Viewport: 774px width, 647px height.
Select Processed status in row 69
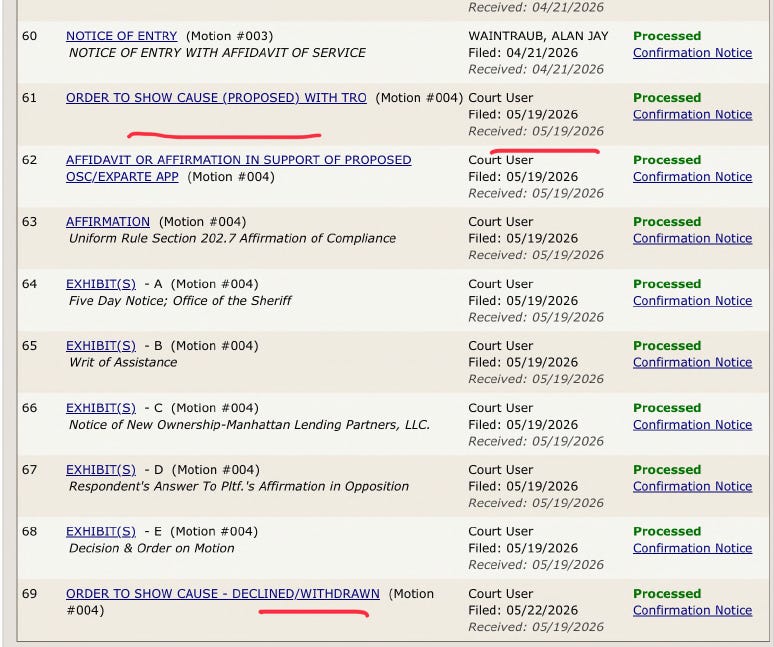point(667,593)
